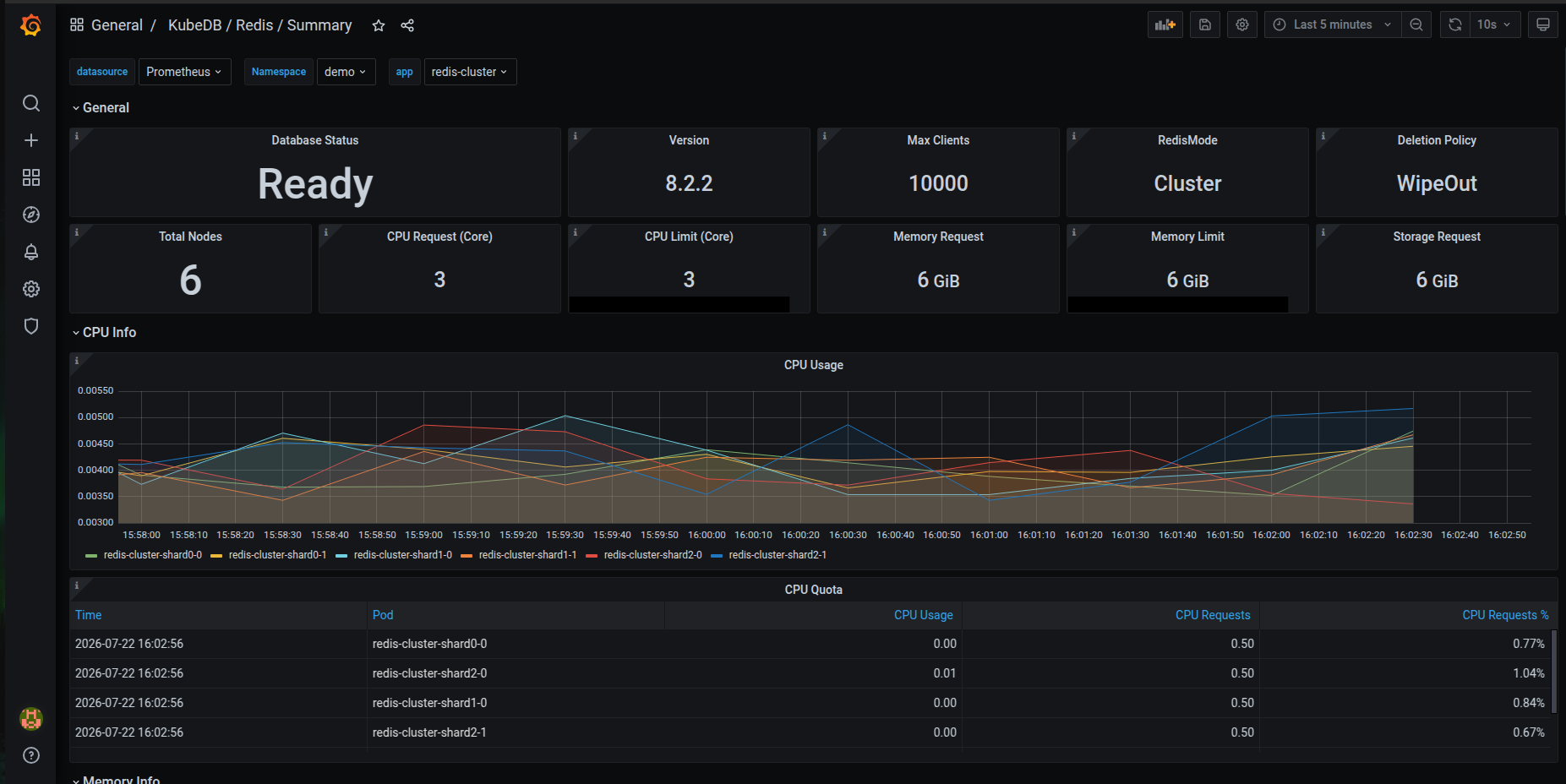This screenshot has height=784, width=1566.
Task: Mark dashboard as favorite with star icon
Action: tap(379, 25)
